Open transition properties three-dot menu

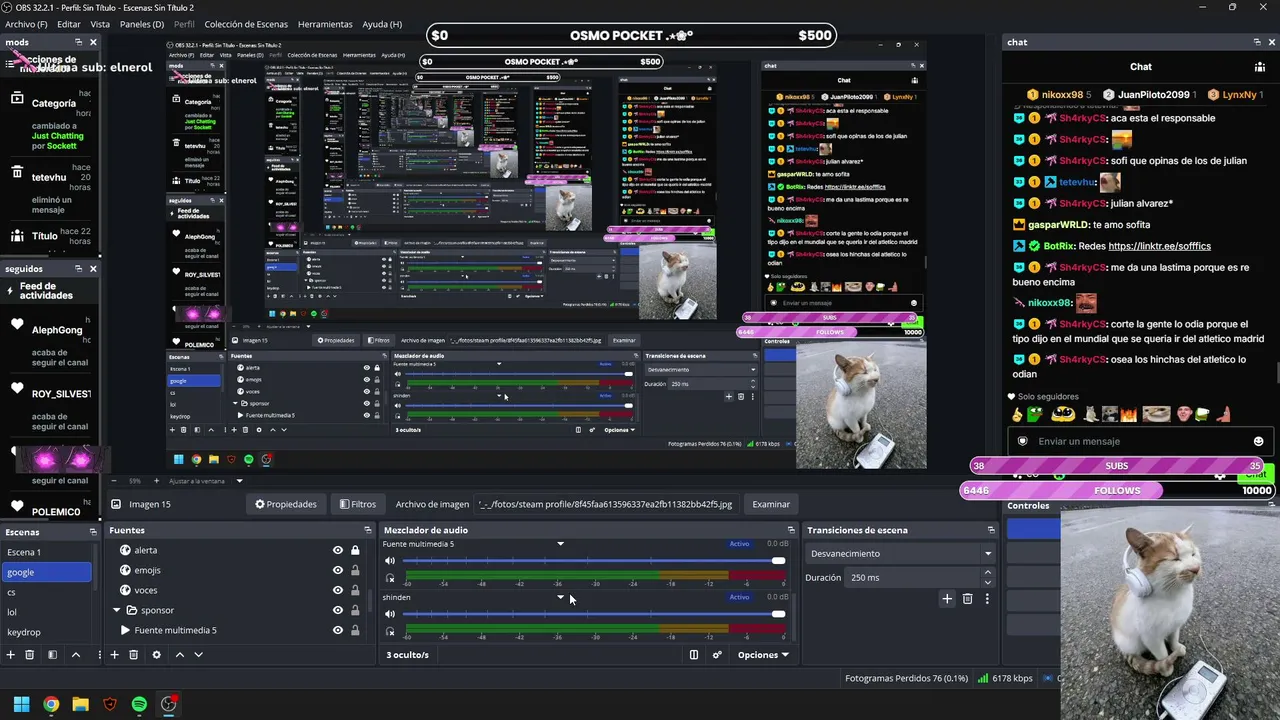(x=987, y=599)
